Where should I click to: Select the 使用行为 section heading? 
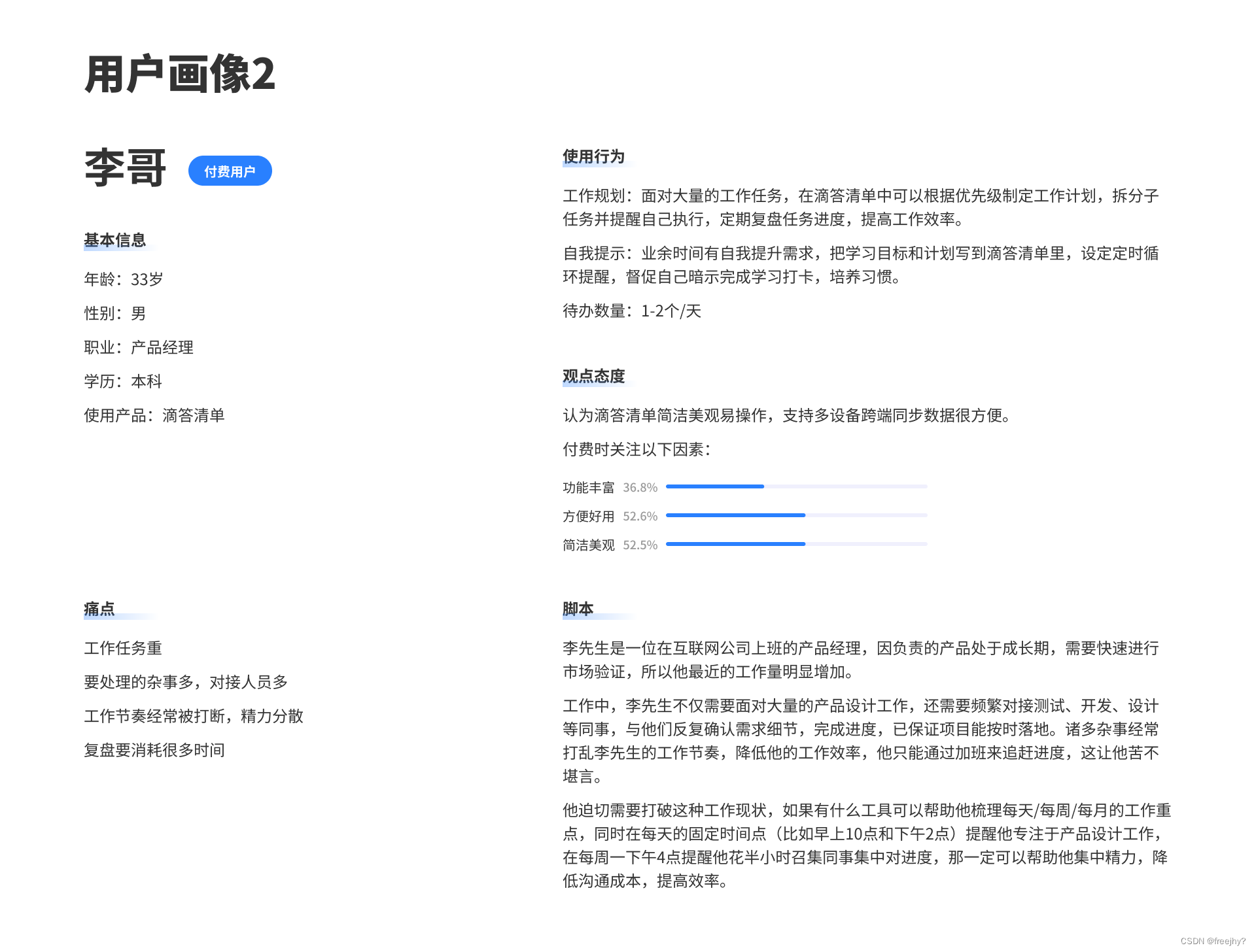pos(593,156)
